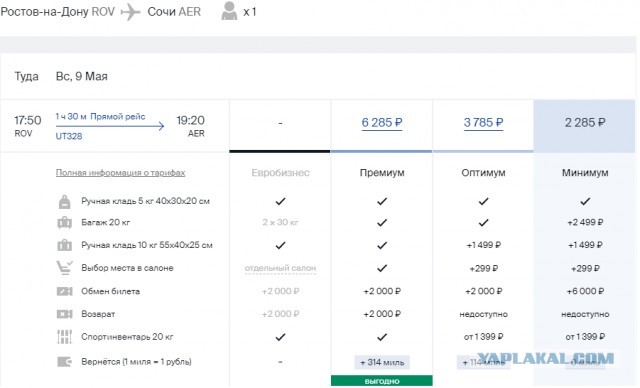The width and height of the screenshot is (640, 388).
Task: Click +1 499 ₽ hand luggage add-on in Минимум
Action: pos(585,246)
